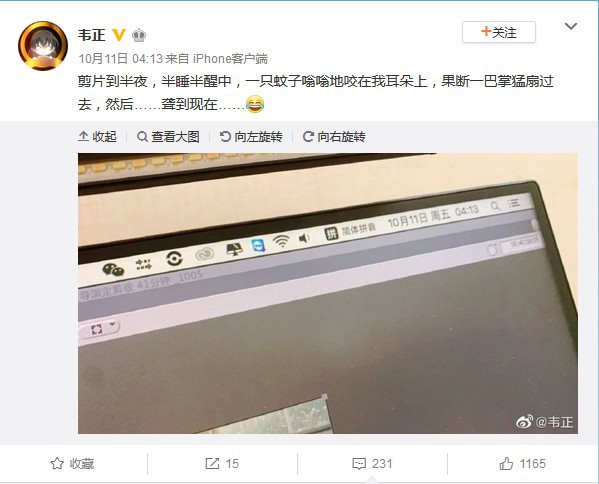599x484 pixels.
Task: Click the repost icon showing 15
Action: point(212,464)
